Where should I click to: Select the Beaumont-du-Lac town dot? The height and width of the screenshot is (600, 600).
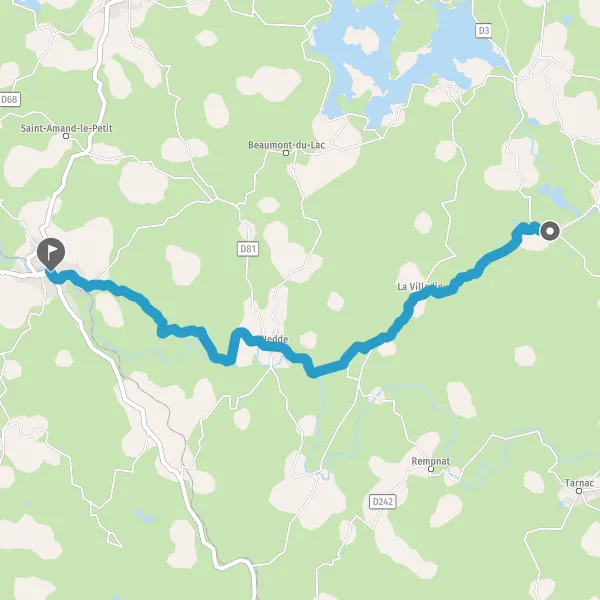pyautogui.click(x=285, y=153)
